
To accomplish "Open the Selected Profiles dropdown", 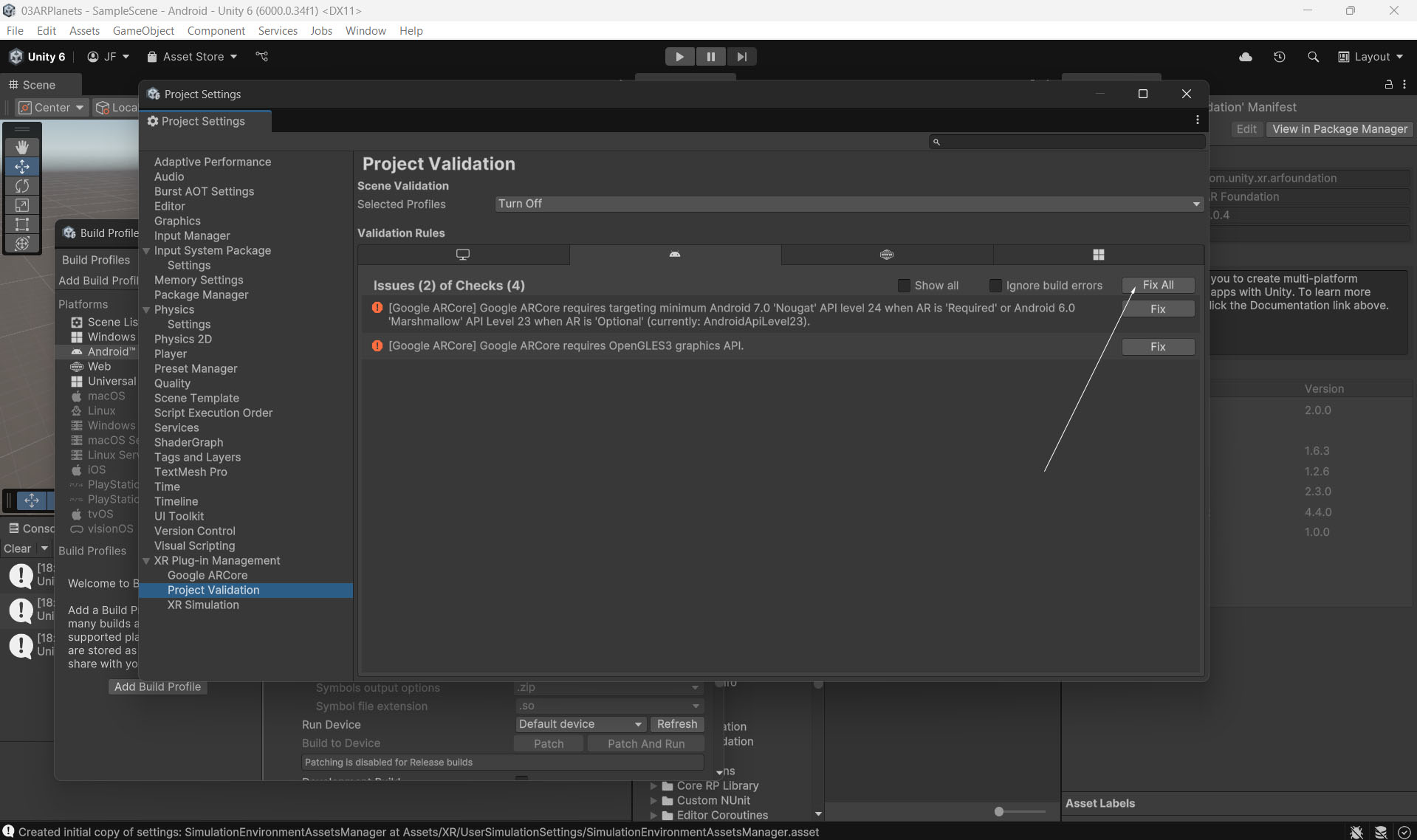I will tap(848, 204).
